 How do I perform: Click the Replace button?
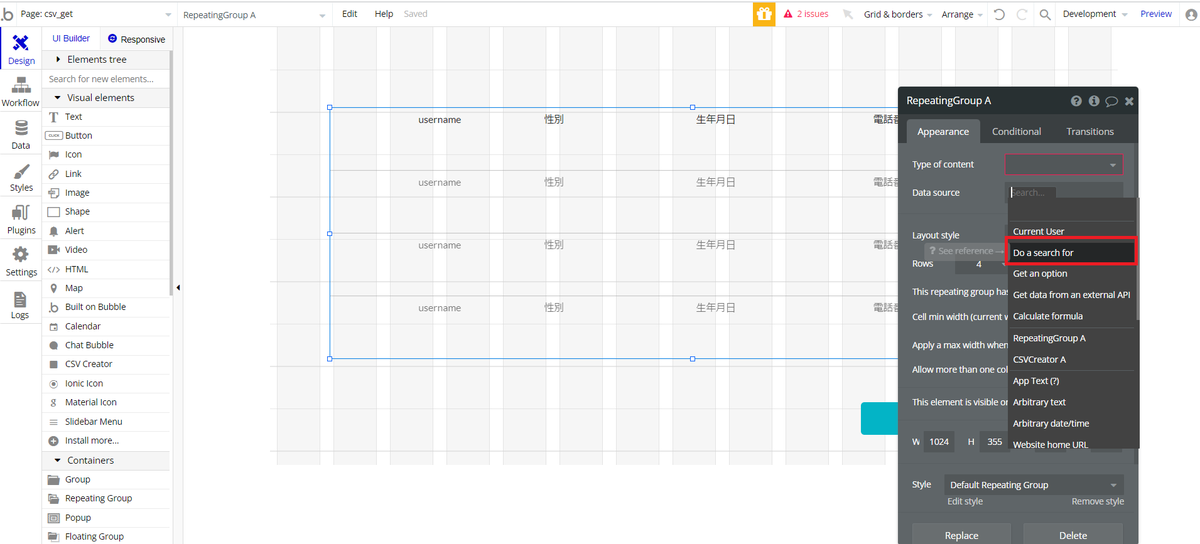coord(961,535)
